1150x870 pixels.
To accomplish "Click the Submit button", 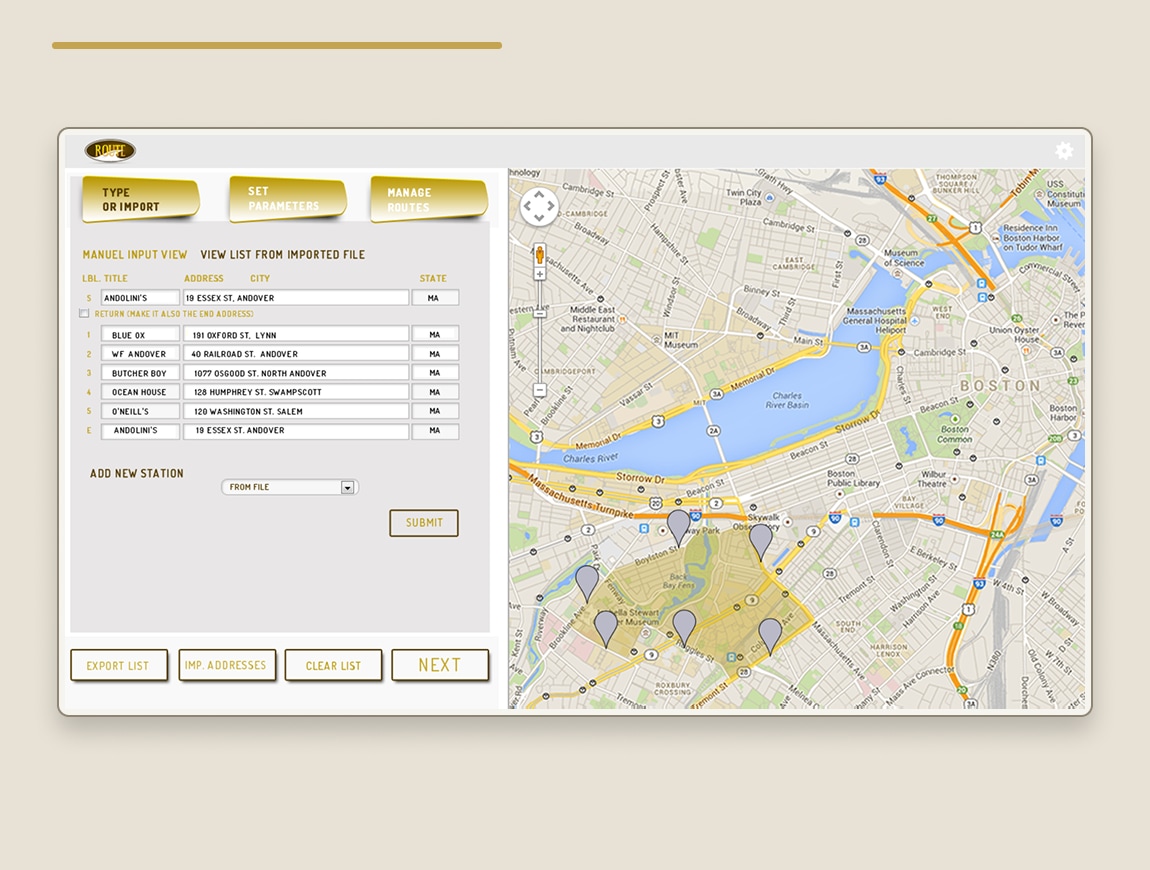I will coord(424,523).
